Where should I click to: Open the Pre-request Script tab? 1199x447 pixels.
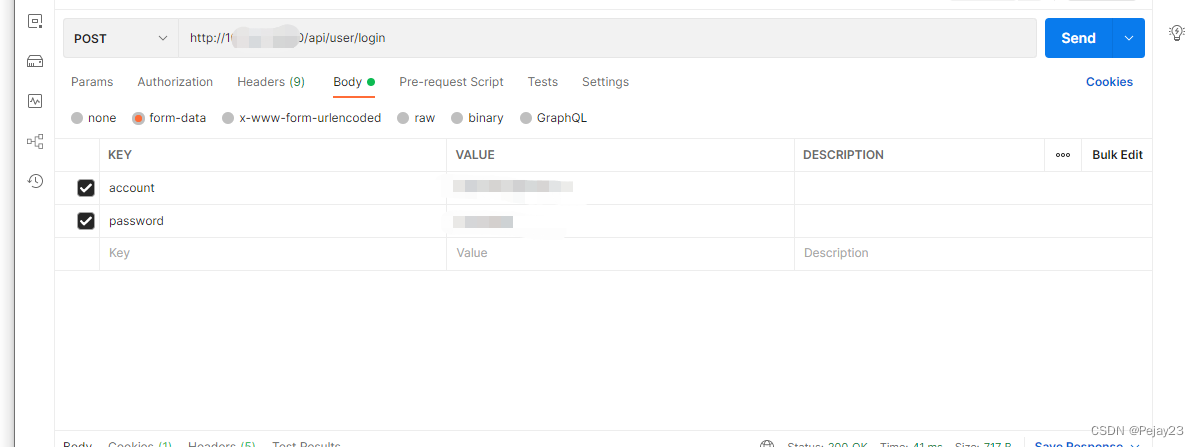(451, 82)
